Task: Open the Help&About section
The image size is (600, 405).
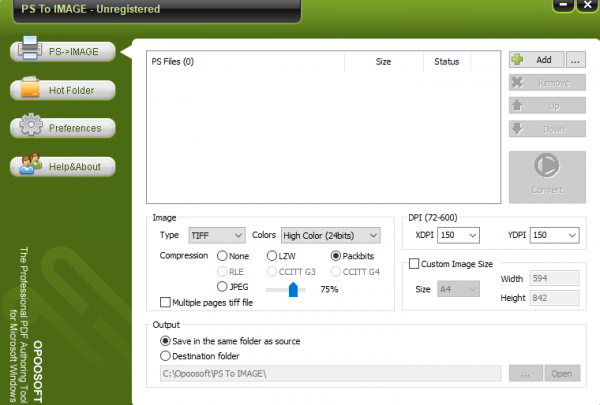Action: pos(63,167)
